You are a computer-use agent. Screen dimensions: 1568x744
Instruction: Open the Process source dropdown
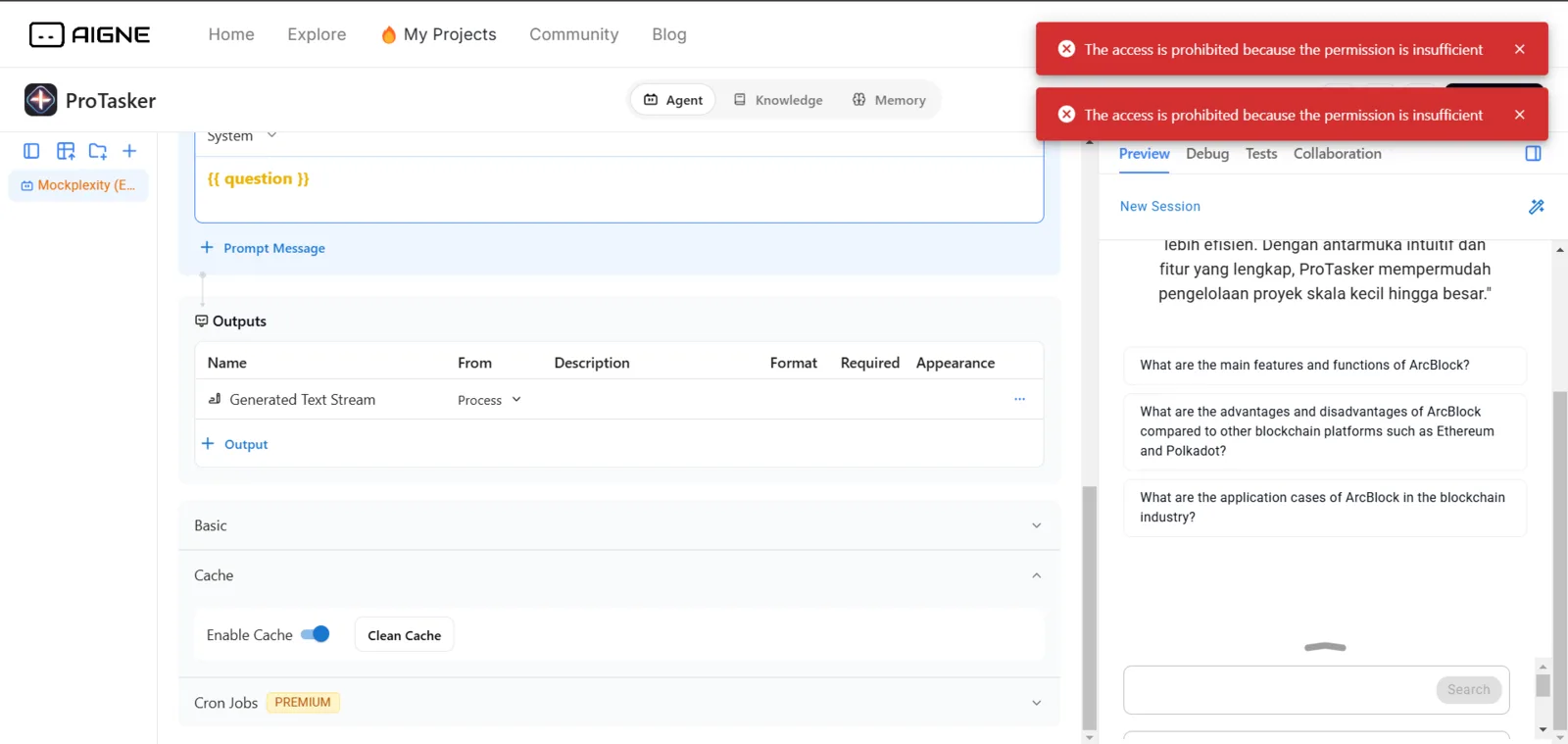tap(489, 400)
